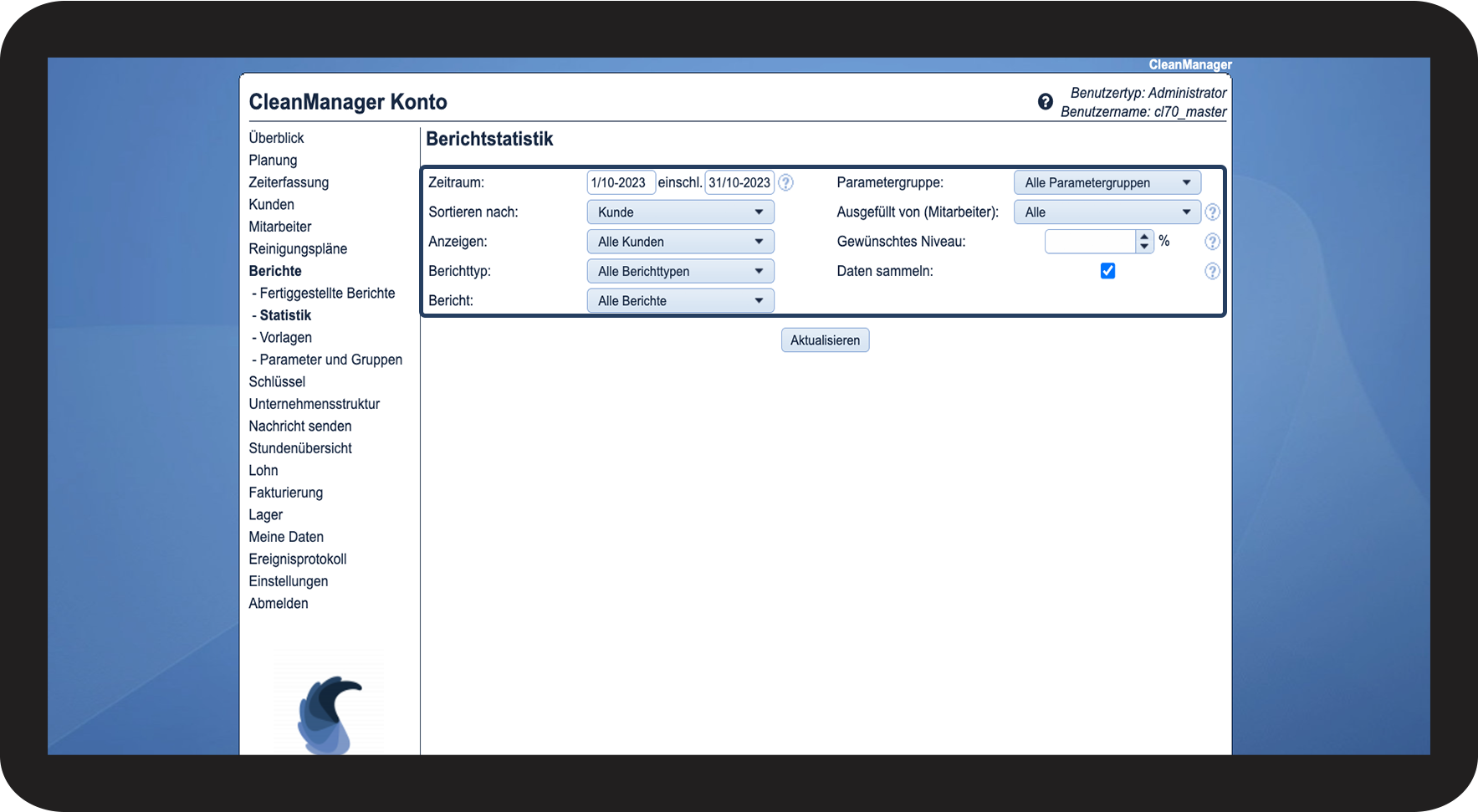Click the Gewünschtes Niveau stepper arrows
This screenshot has height=812, width=1478.
[1144, 242]
